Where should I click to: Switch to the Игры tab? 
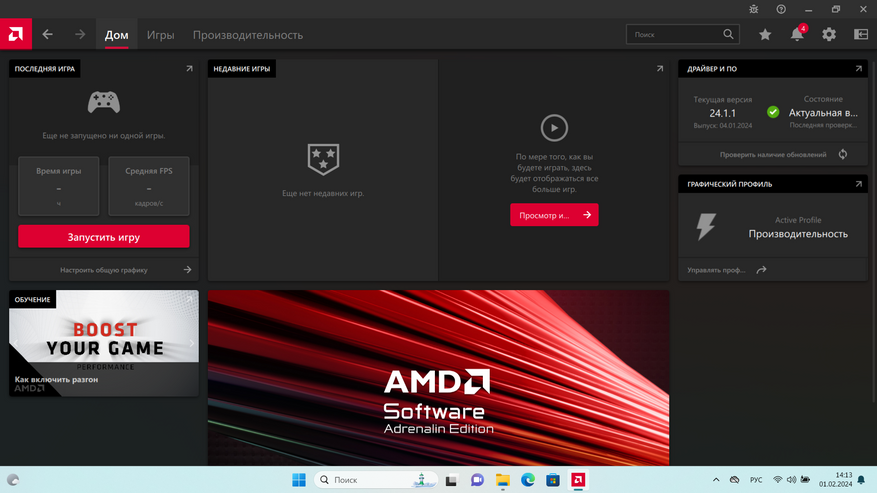click(161, 35)
